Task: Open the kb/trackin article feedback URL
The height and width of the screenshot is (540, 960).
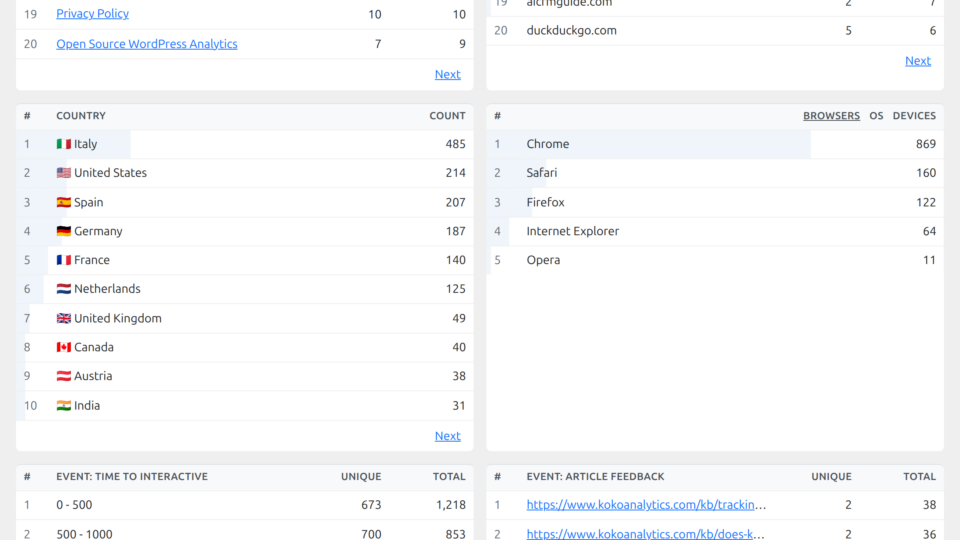Action: pos(646,504)
